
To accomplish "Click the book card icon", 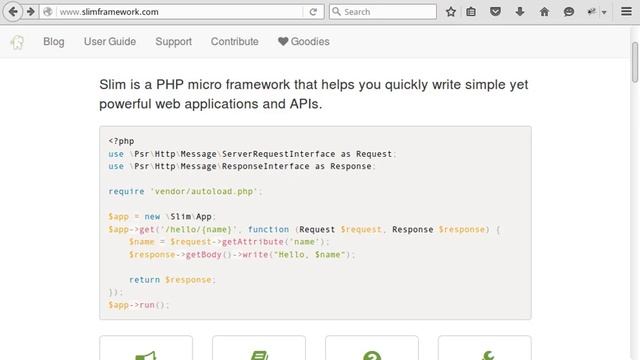I will pos(259,355).
